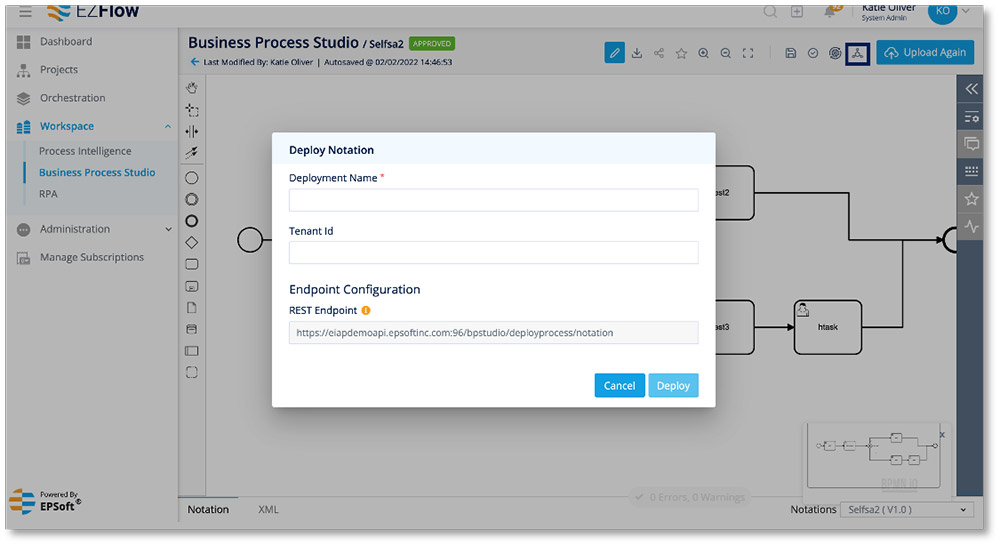Expand the user profile dropdown arrow
Viewport: 1000px width, 546px height.
(x=966, y=11)
